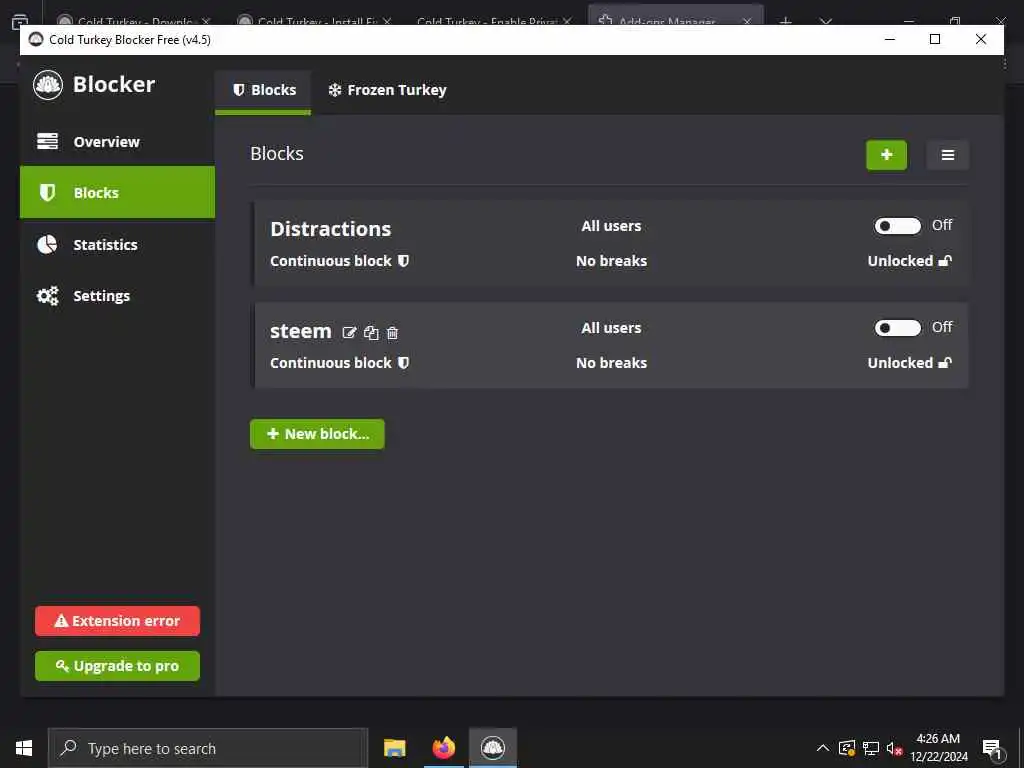Switch to the Frozen Turkey tab
Image resolution: width=1024 pixels, height=768 pixels.
click(387, 90)
